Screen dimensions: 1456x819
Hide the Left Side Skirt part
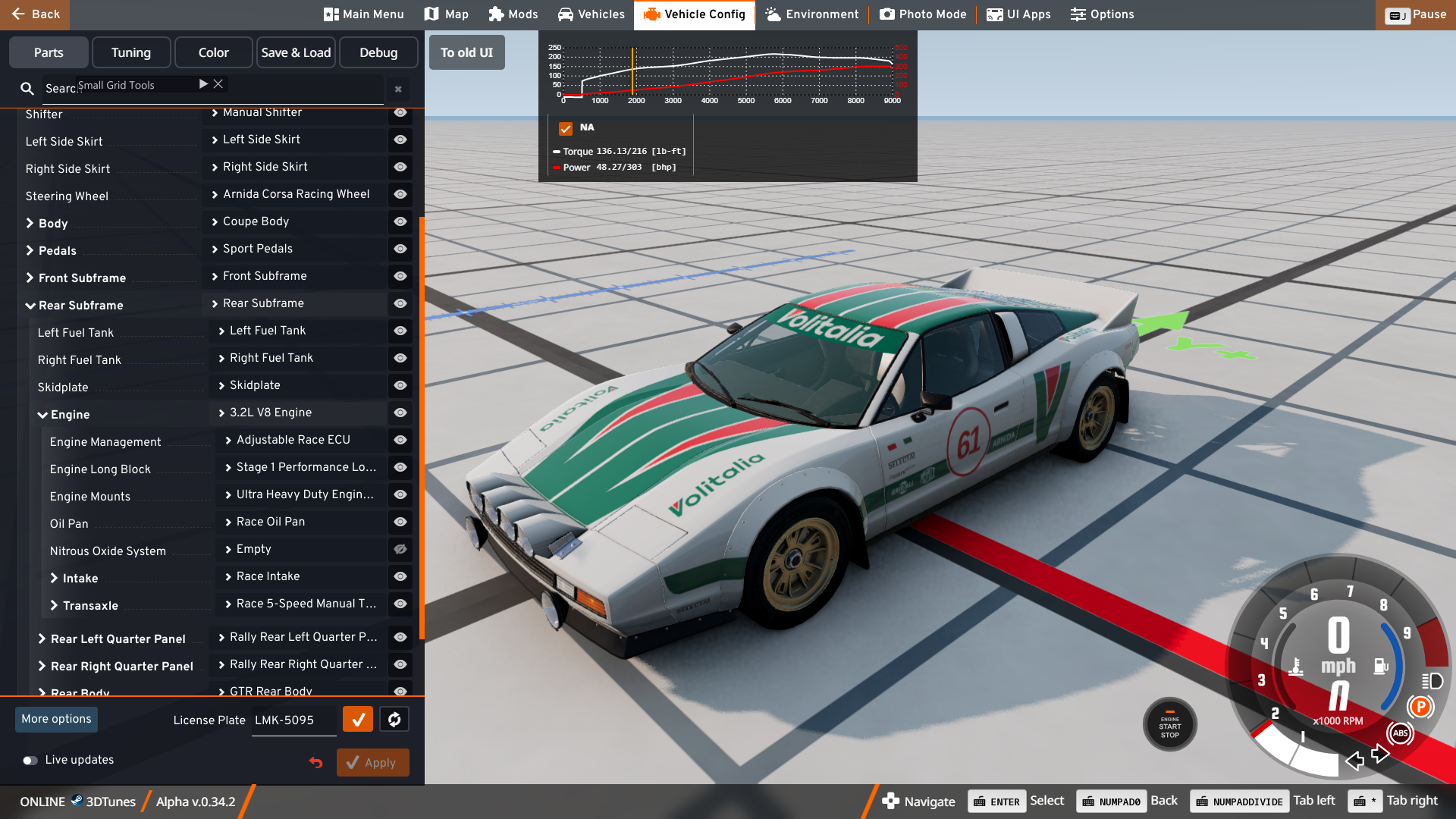[x=400, y=140]
